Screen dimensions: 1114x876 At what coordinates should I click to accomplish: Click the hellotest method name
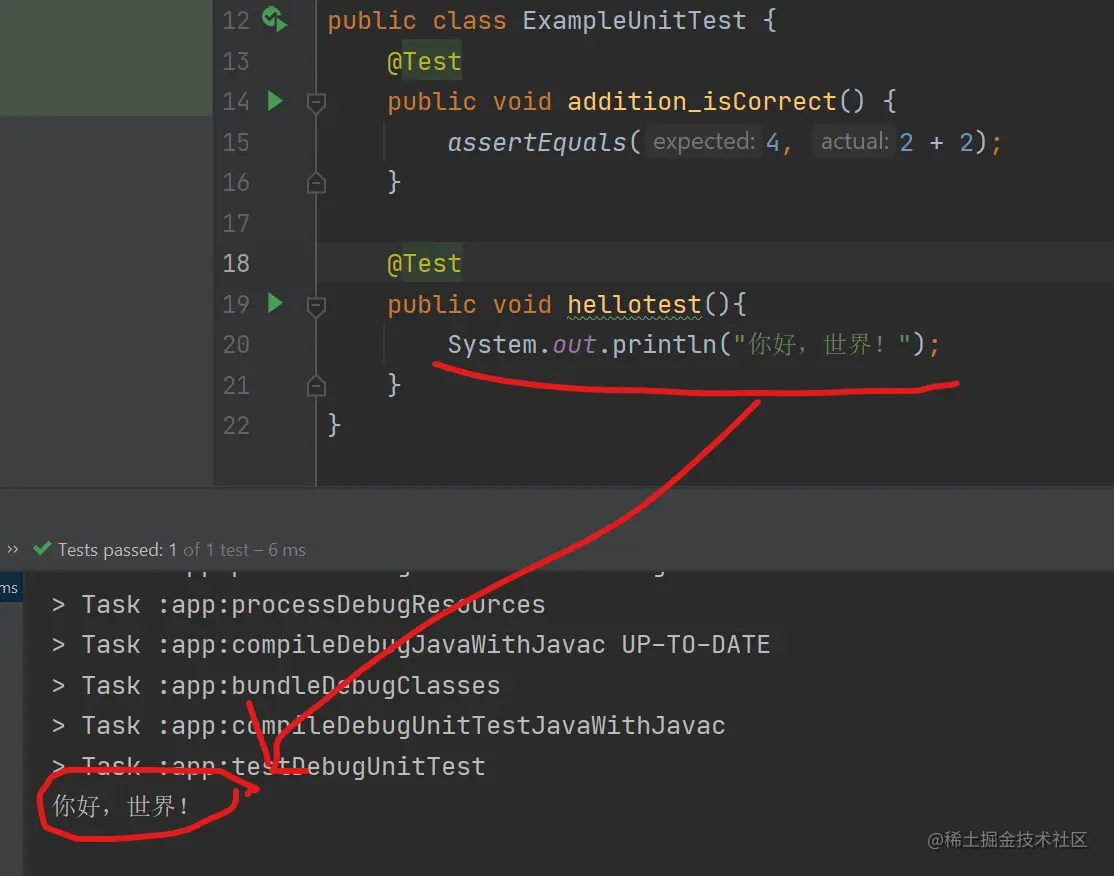[634, 304]
